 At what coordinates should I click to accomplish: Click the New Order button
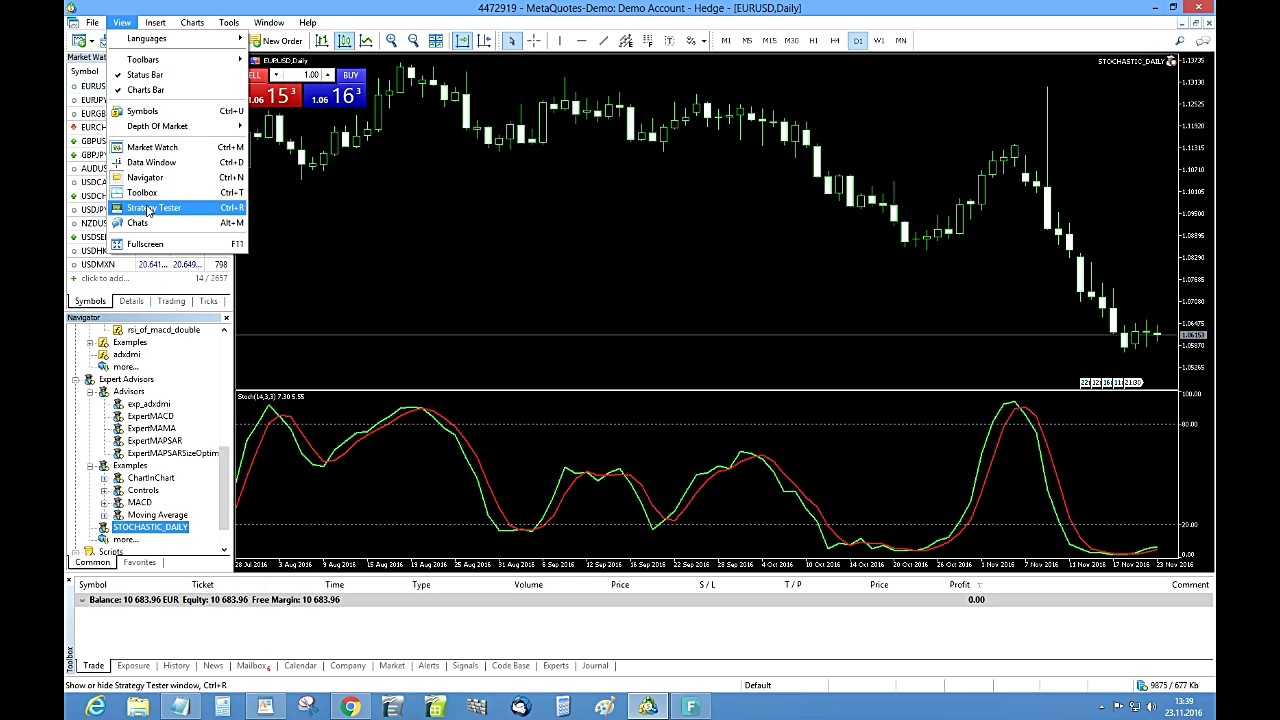point(277,41)
